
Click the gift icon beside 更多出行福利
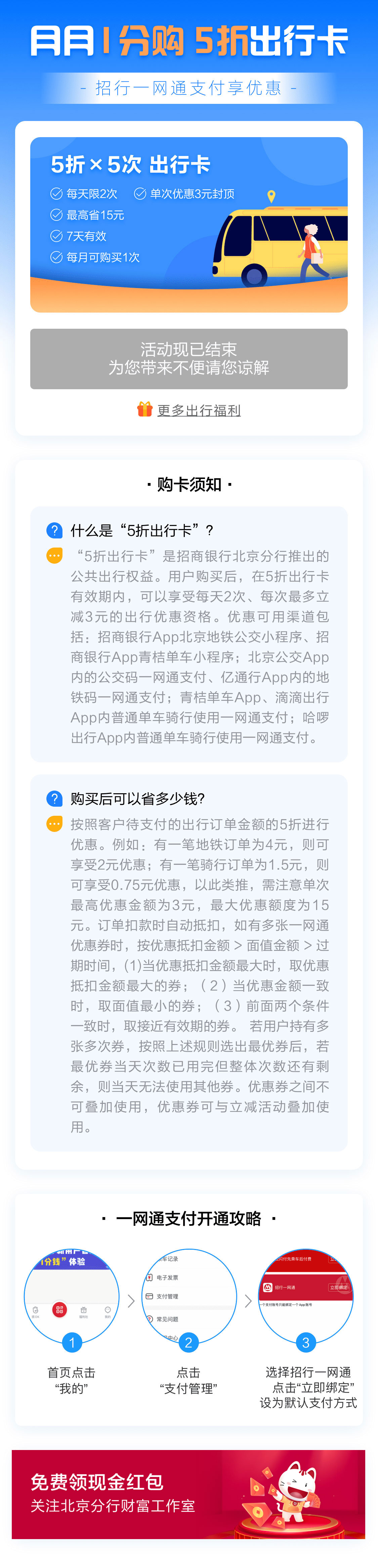pos(144,409)
